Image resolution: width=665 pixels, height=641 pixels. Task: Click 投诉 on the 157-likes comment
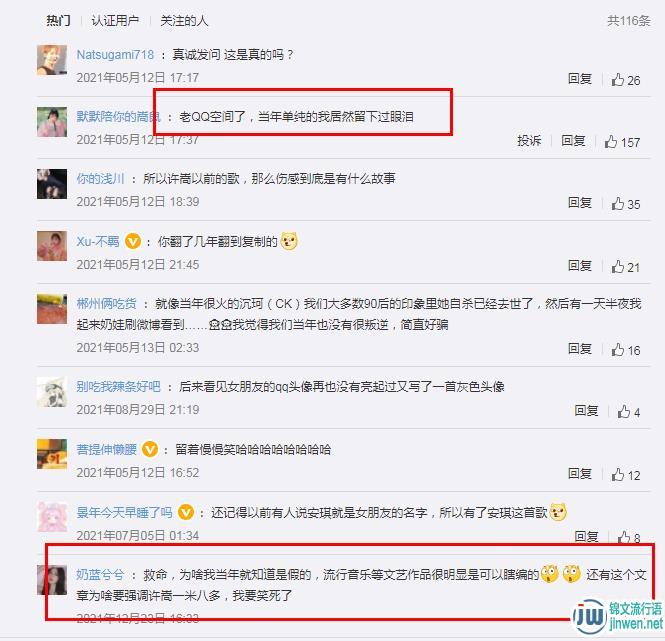tap(529, 140)
